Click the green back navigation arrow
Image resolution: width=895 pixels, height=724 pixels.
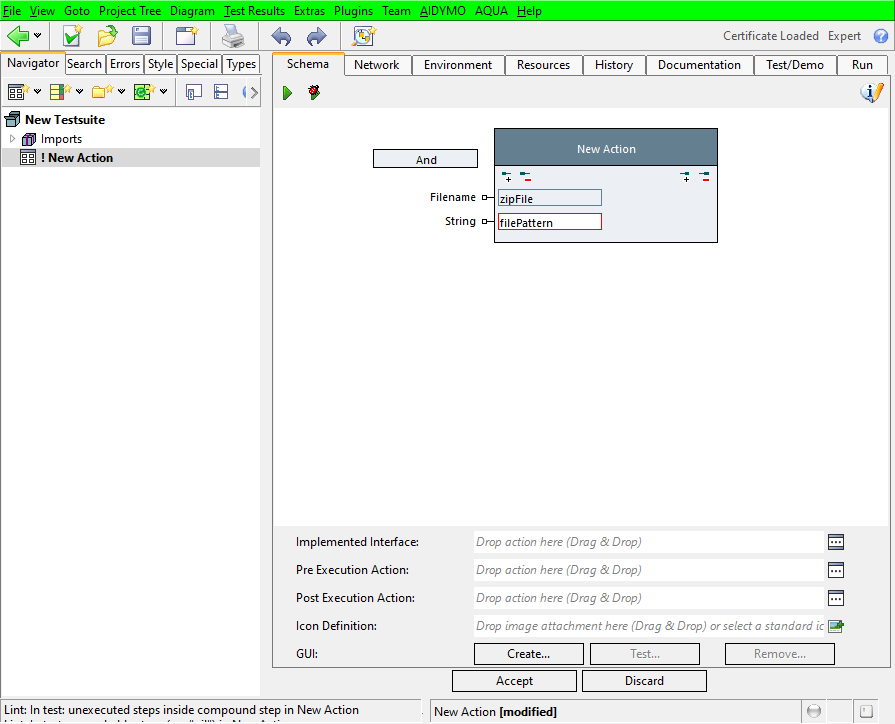pos(18,36)
